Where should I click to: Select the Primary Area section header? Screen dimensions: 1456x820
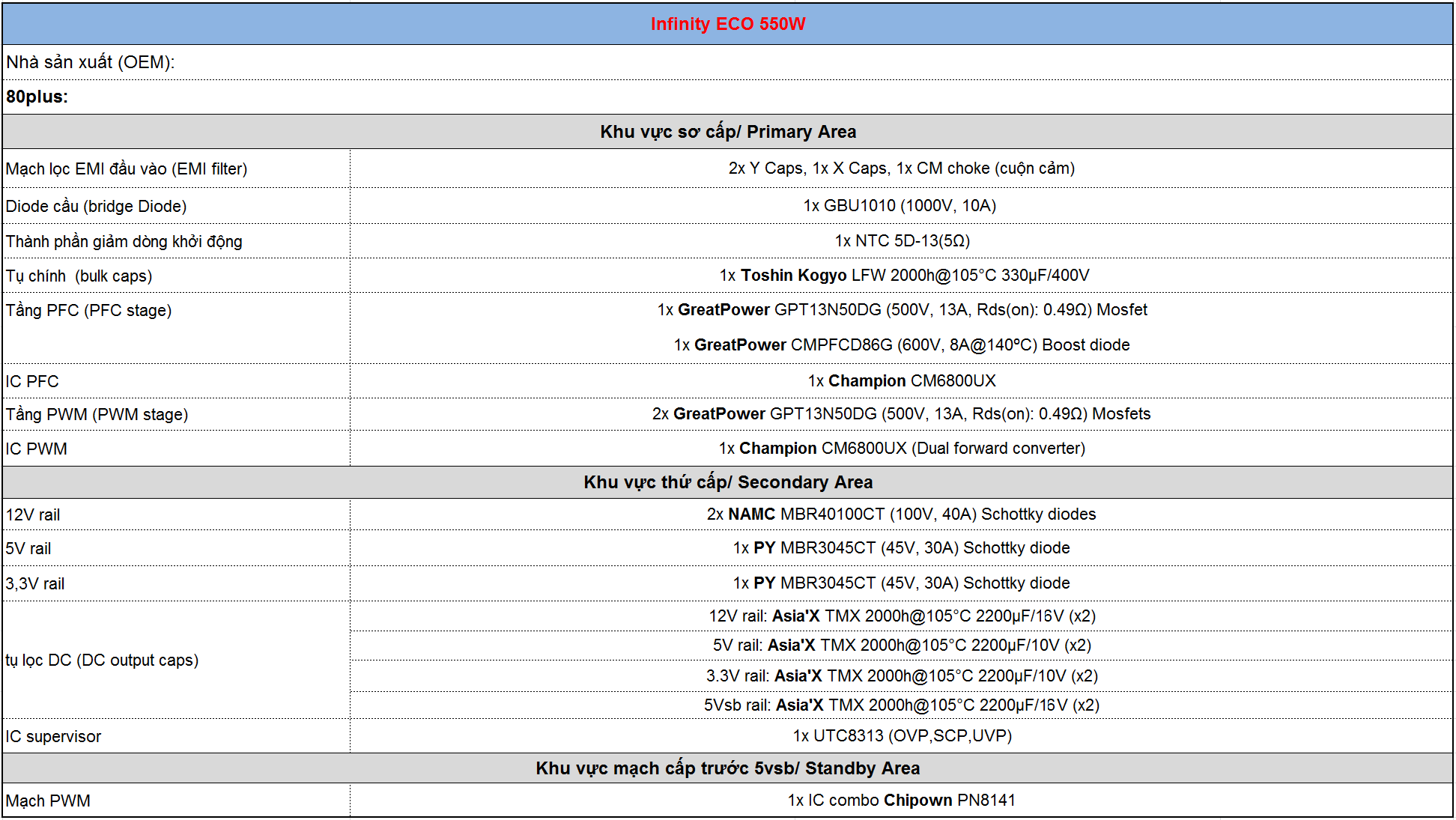click(x=727, y=132)
